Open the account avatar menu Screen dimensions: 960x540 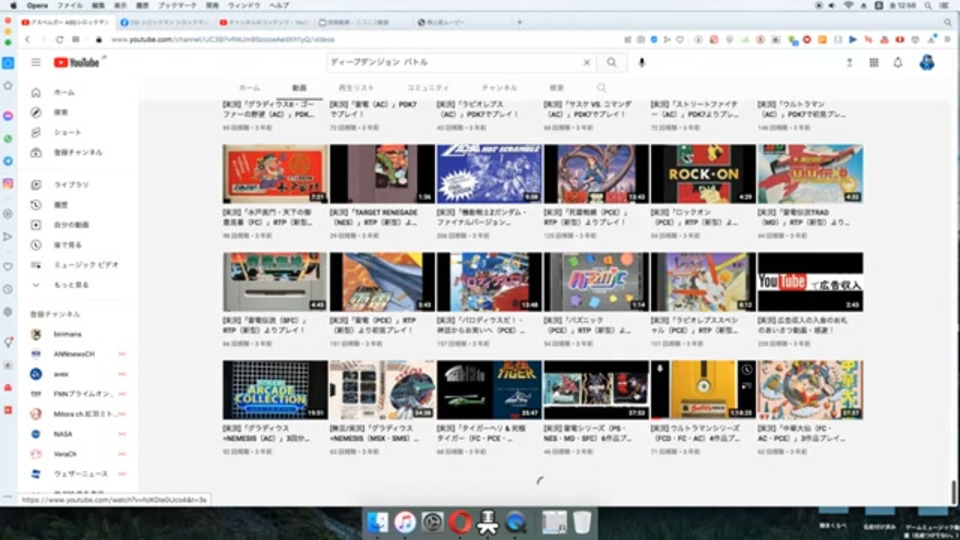926,62
